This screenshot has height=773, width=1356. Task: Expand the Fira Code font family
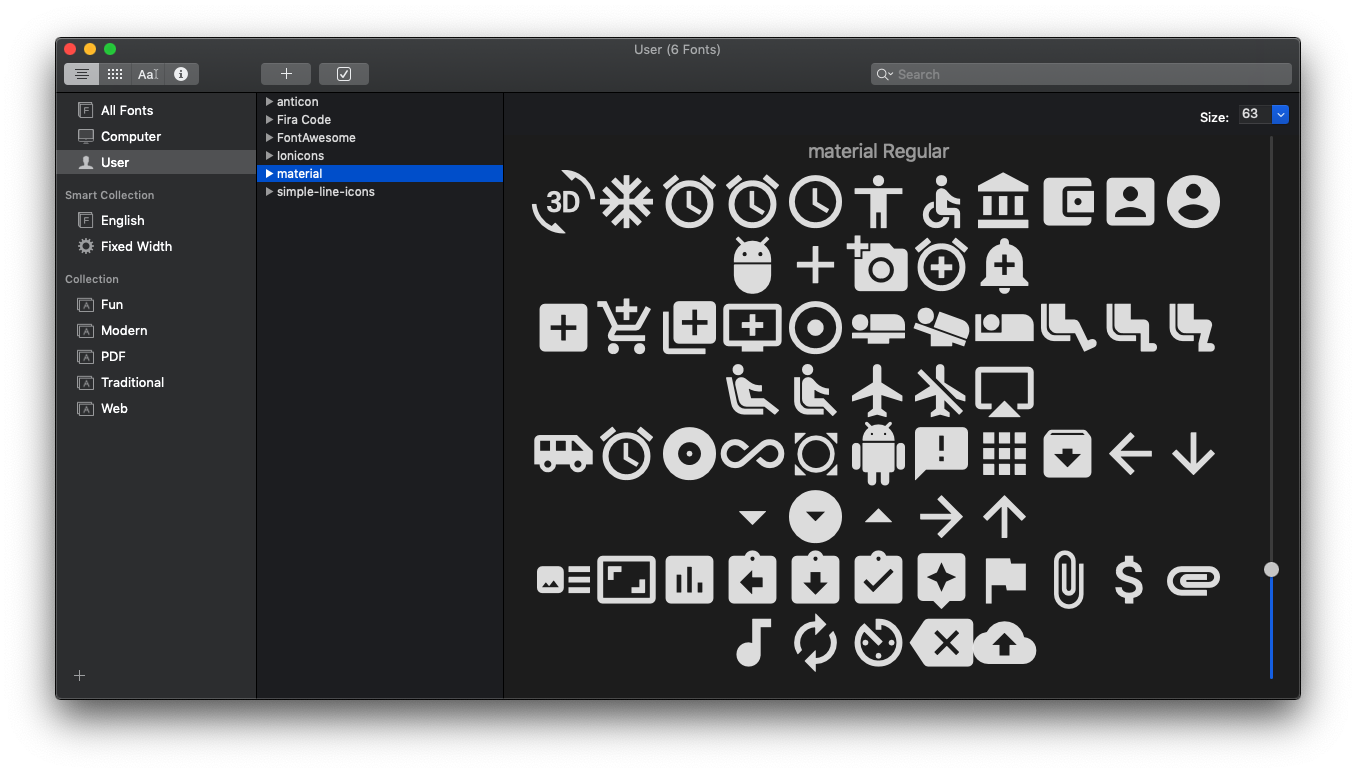[x=269, y=120]
